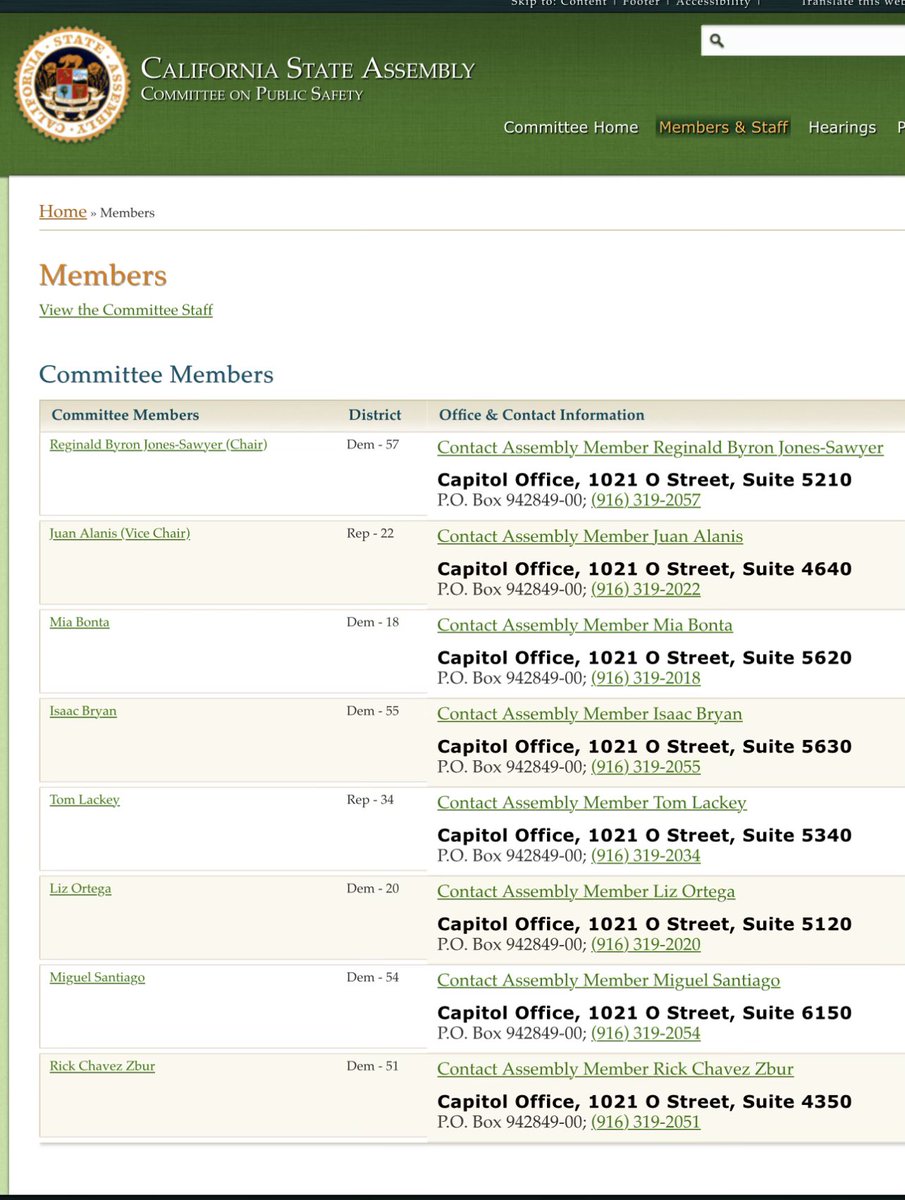Select the 'Dem - 18' district cell
Viewport: 905px width, 1200px height.
click(373, 622)
